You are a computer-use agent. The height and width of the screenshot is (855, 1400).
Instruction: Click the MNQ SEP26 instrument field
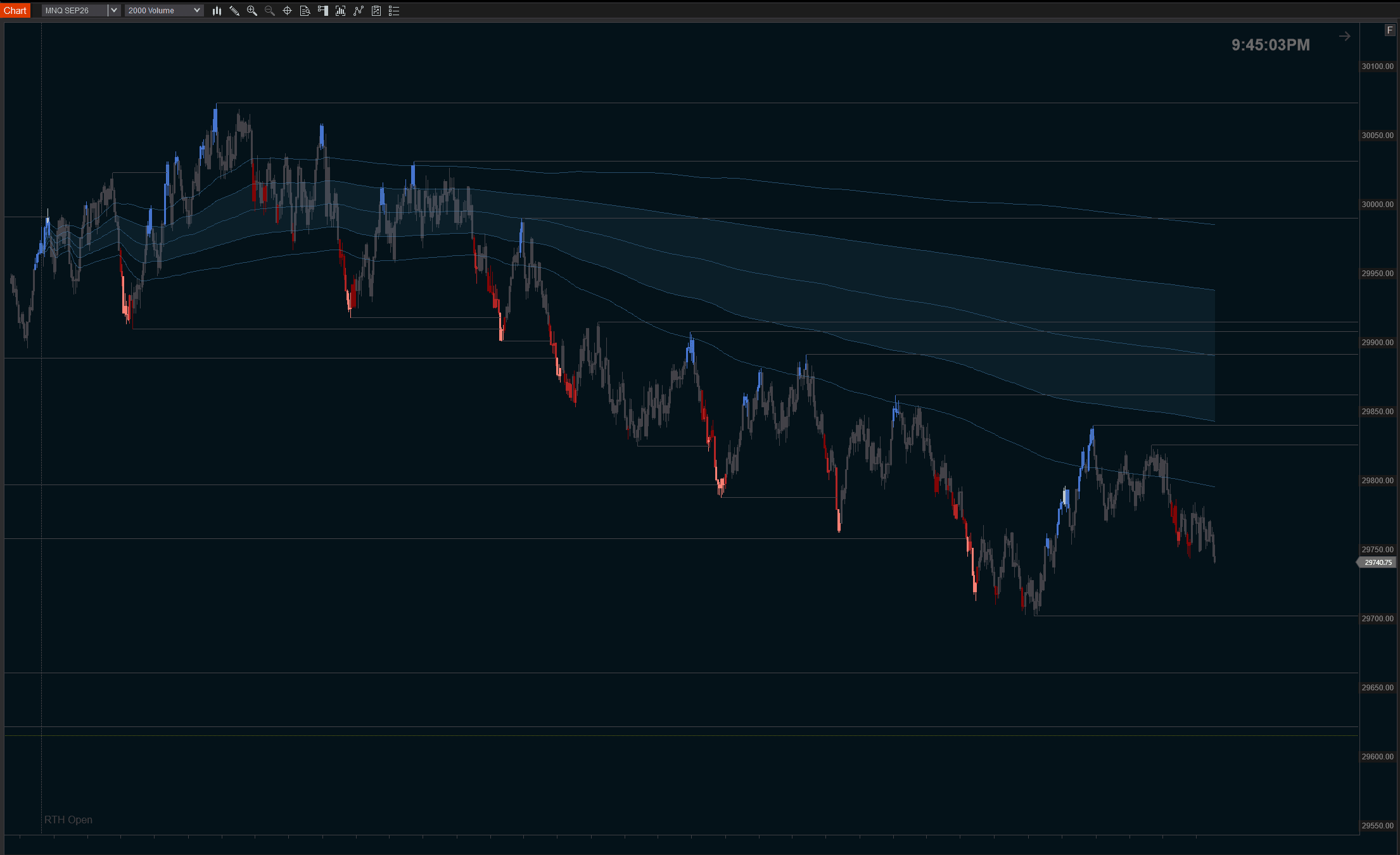pyautogui.click(x=75, y=11)
